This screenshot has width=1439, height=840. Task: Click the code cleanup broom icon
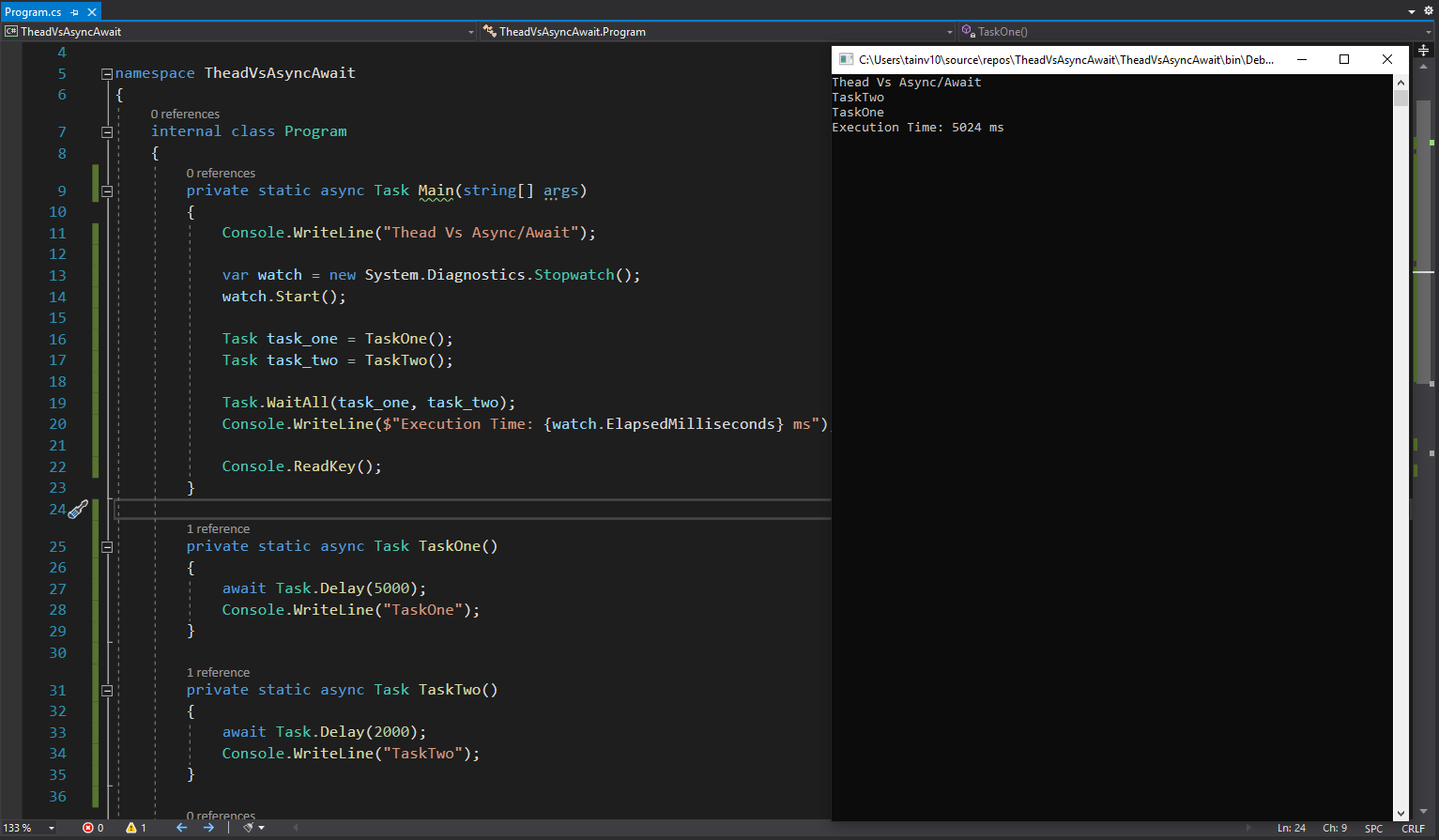[x=249, y=828]
